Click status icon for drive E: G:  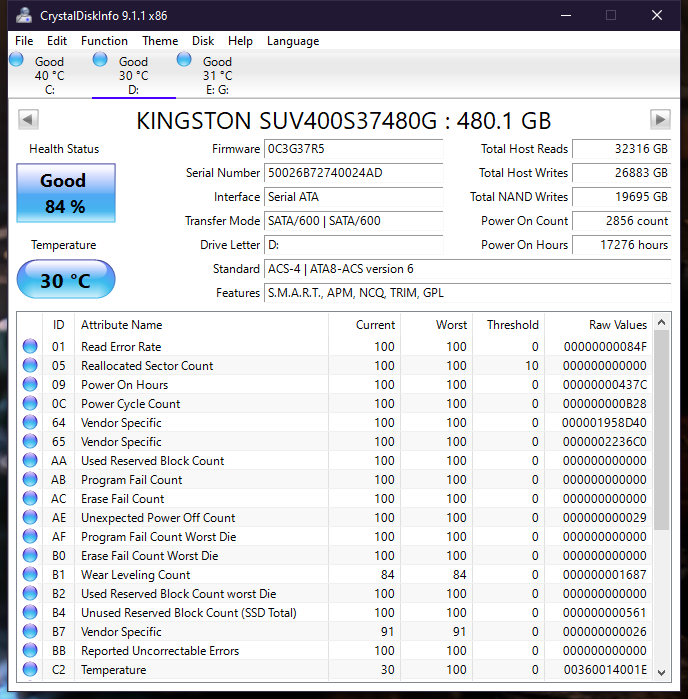tap(184, 59)
